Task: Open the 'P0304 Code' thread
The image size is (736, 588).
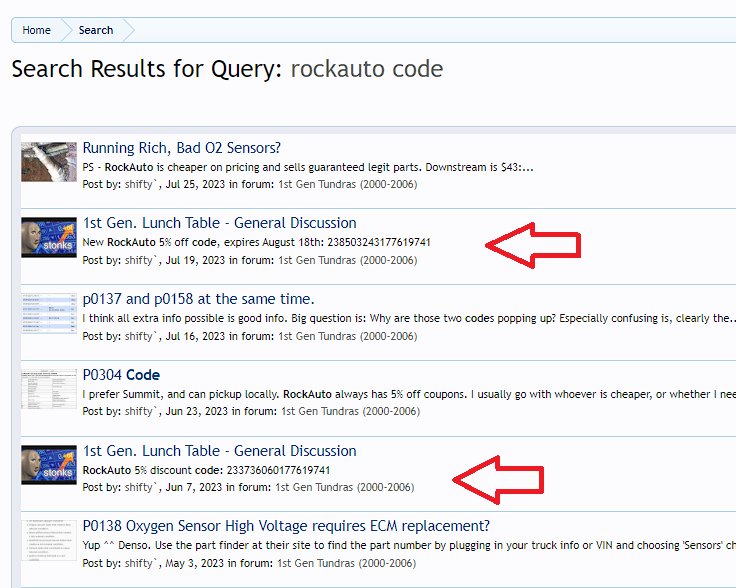Action: pos(121,375)
